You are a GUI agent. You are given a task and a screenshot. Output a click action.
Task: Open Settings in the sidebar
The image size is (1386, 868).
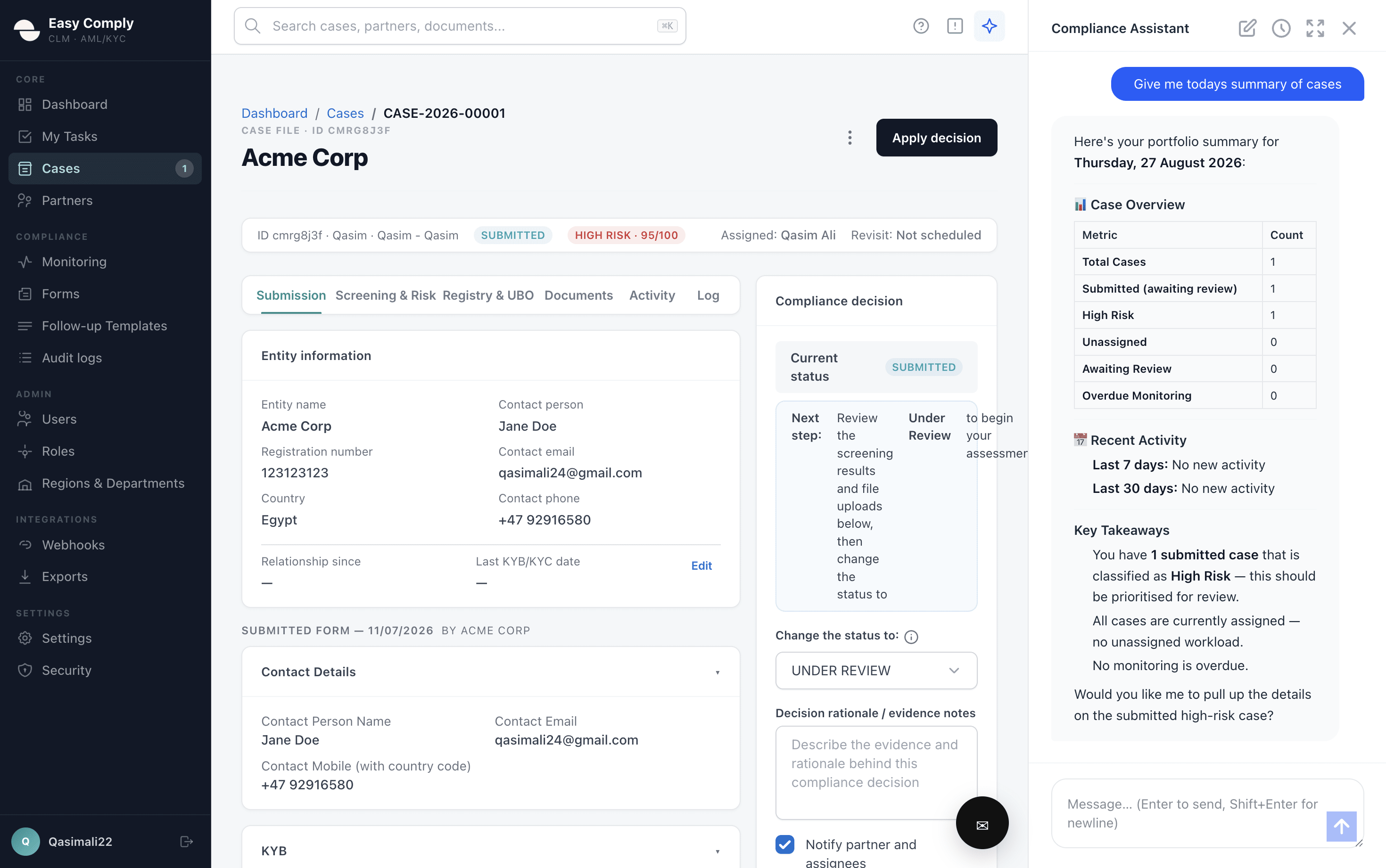pos(105,638)
